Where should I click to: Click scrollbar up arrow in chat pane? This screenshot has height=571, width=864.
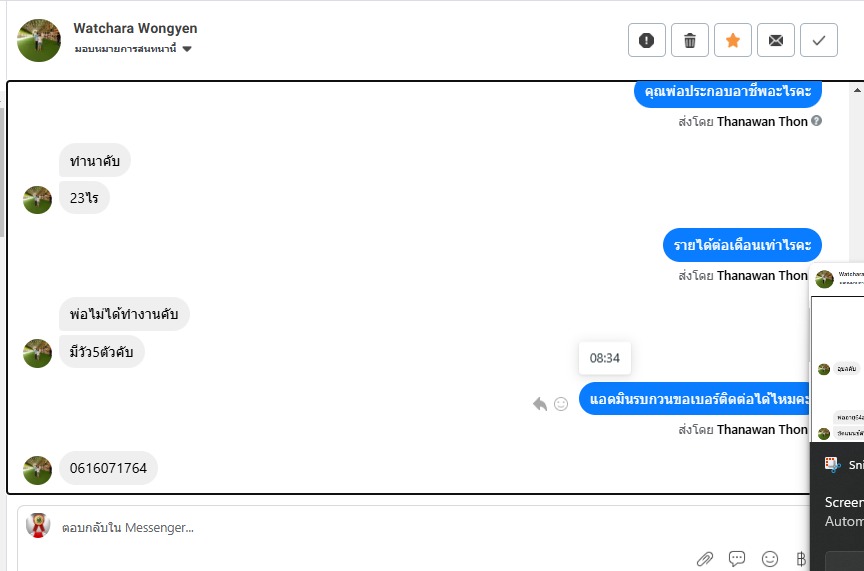(x=857, y=90)
